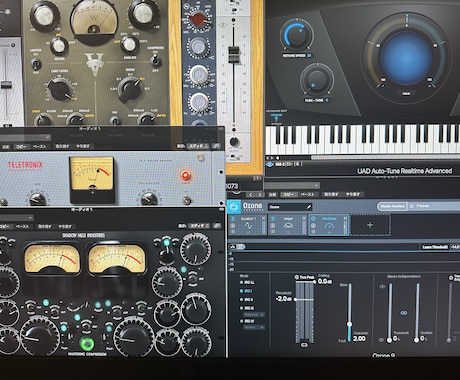Click the V-Comp Meter selector knob
The width and height of the screenshot is (460, 380).
coord(59,46)
